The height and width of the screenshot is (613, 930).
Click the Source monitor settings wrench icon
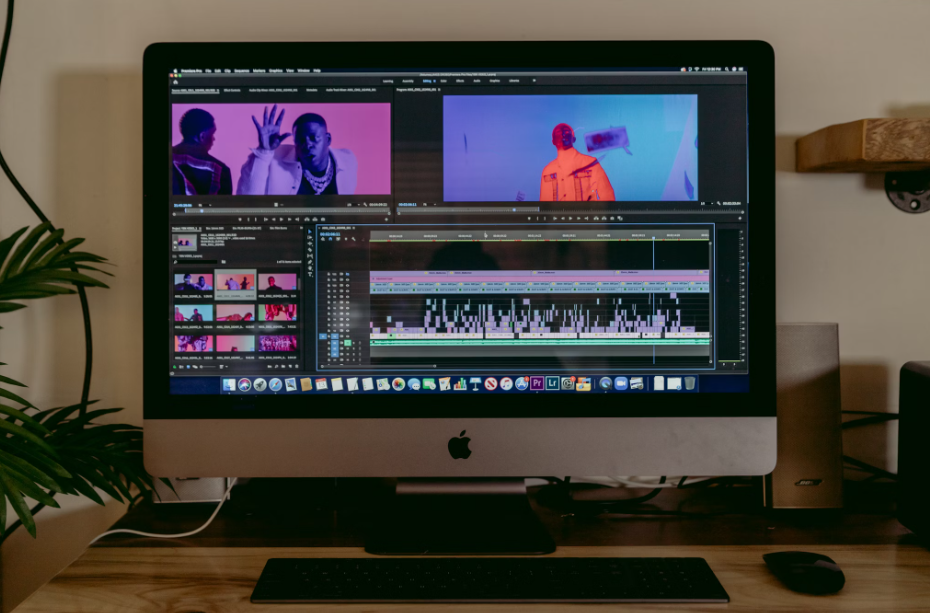point(365,205)
